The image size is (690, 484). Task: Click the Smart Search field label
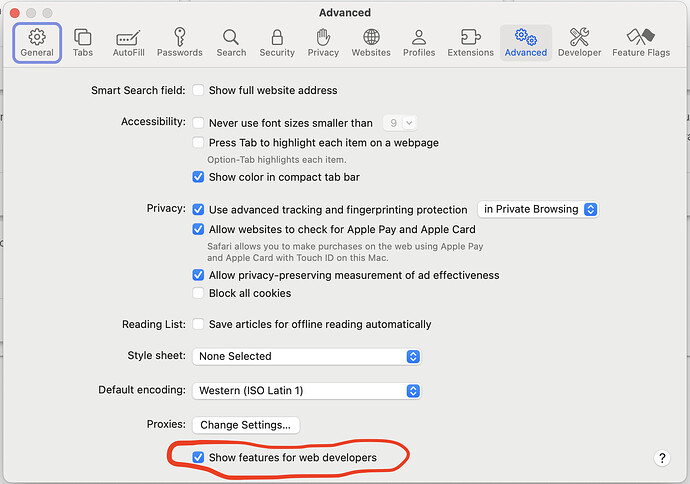[x=138, y=90]
